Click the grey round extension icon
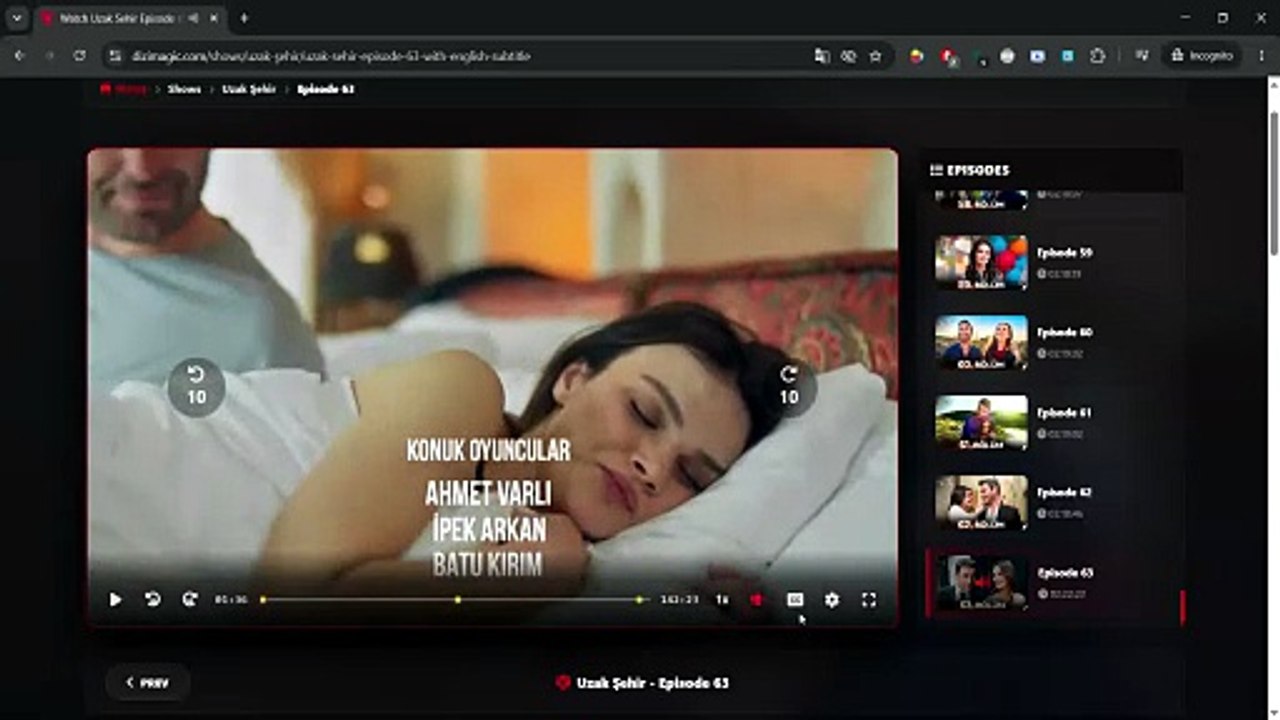The image size is (1280, 720). 1007,56
